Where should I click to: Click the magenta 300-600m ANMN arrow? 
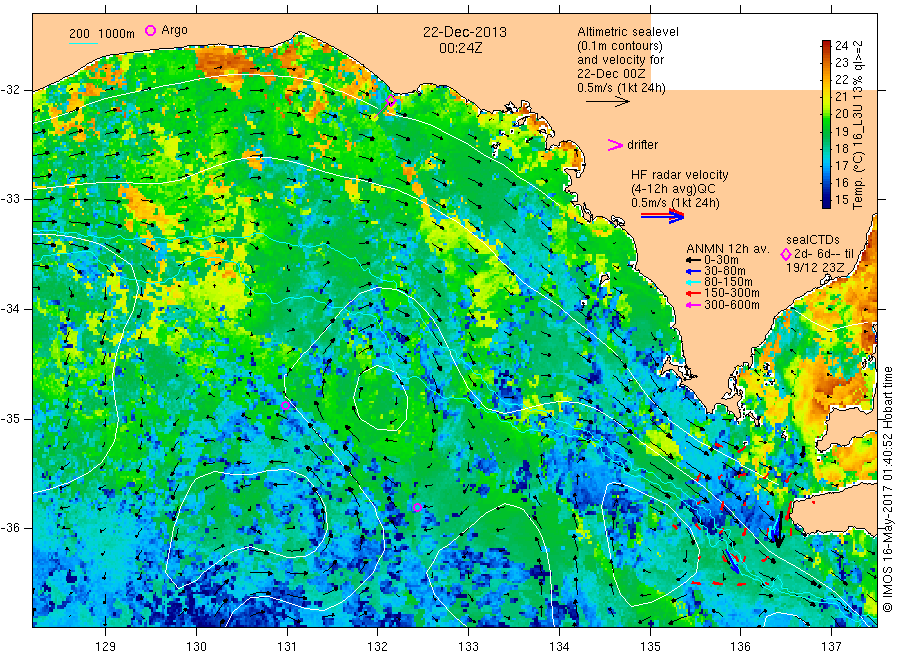point(693,305)
